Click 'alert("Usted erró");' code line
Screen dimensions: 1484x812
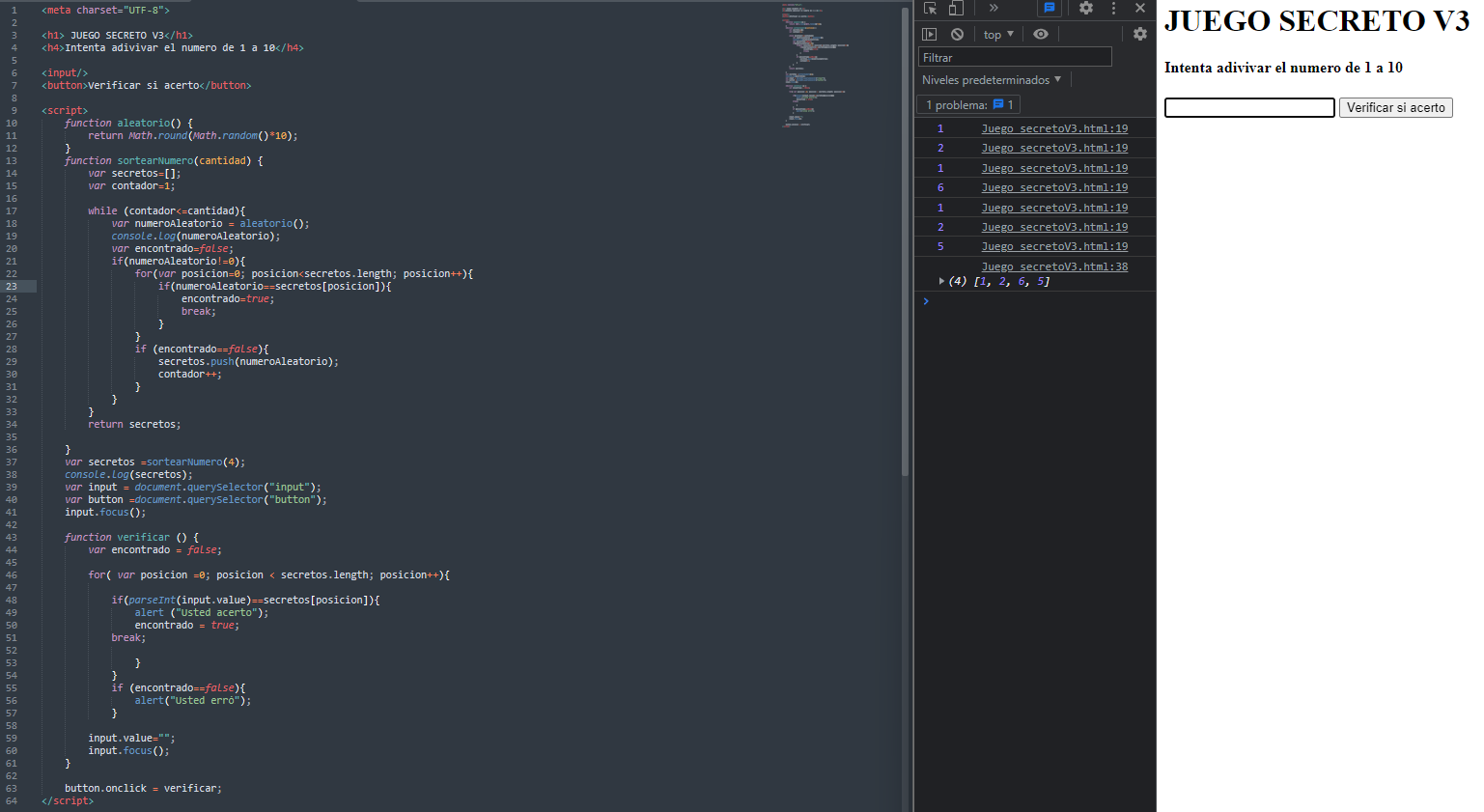193,700
